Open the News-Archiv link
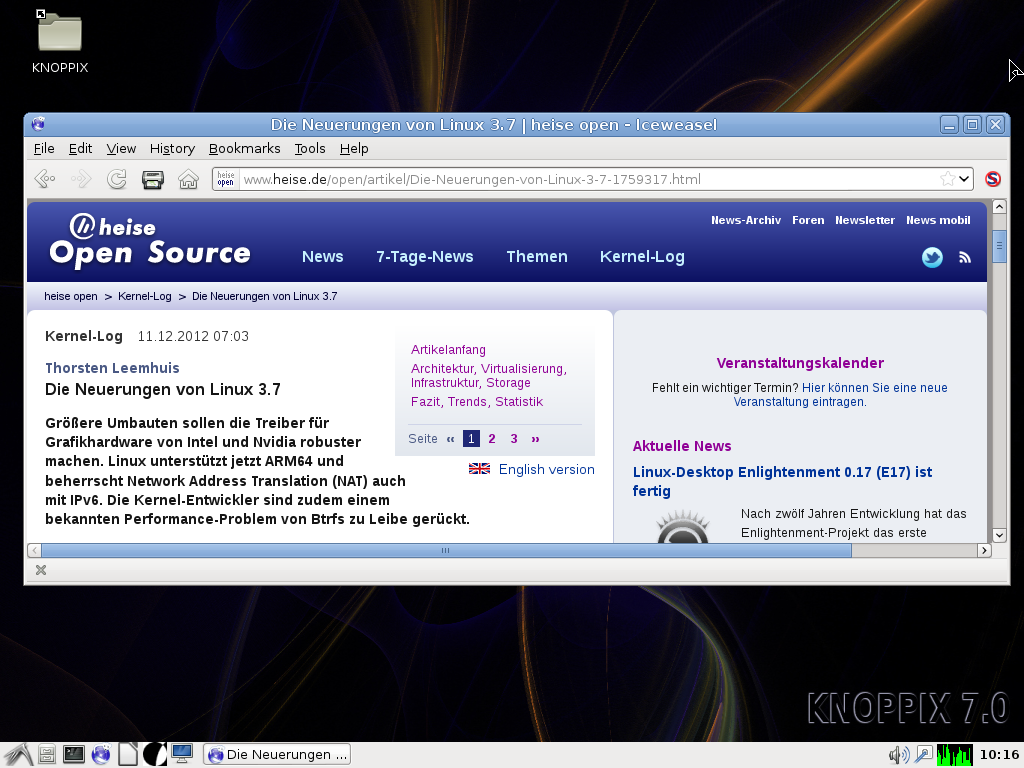Viewport: 1024px width, 768px height. pyautogui.click(x=746, y=220)
